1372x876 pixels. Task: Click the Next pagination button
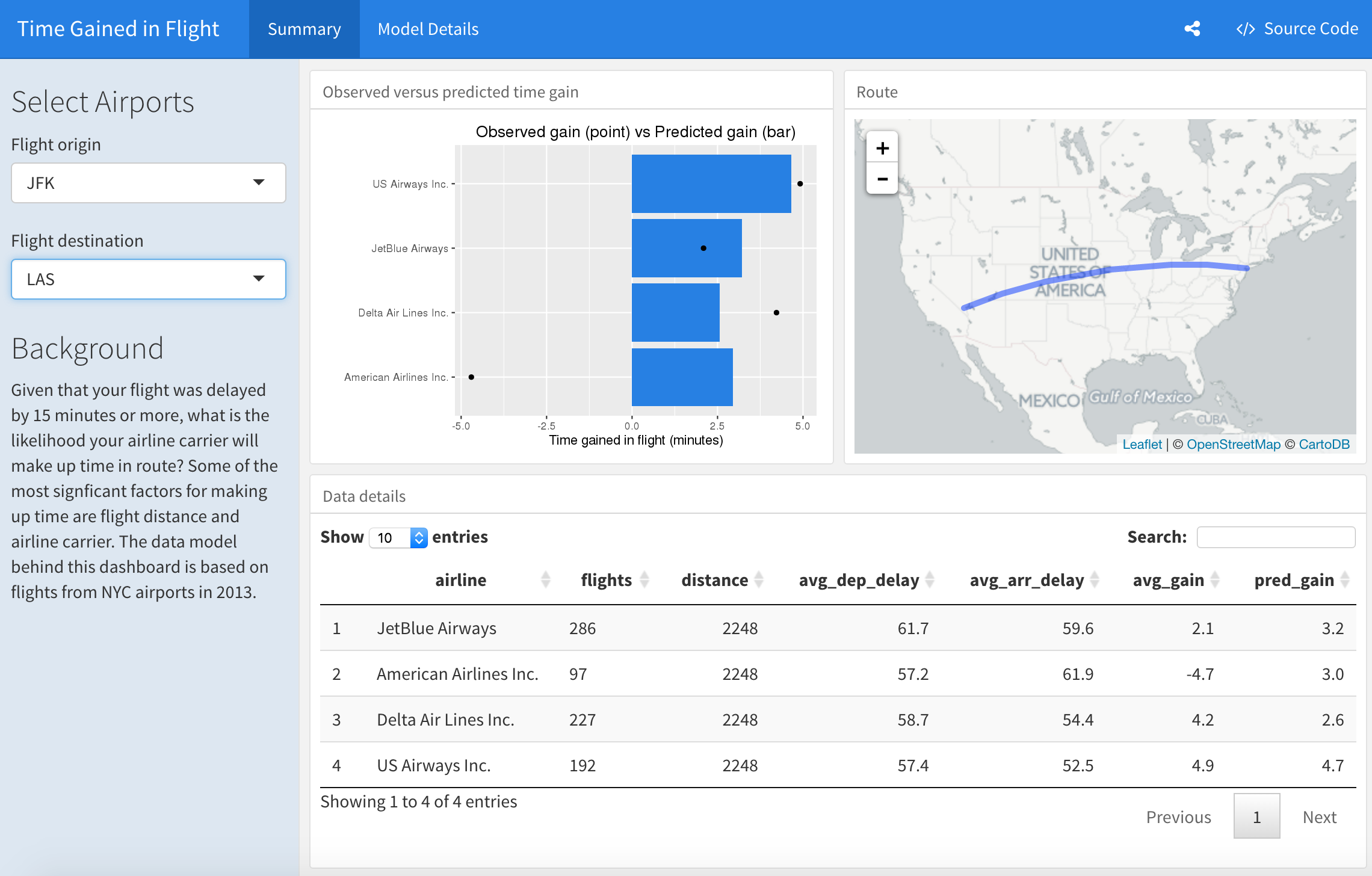click(1319, 817)
